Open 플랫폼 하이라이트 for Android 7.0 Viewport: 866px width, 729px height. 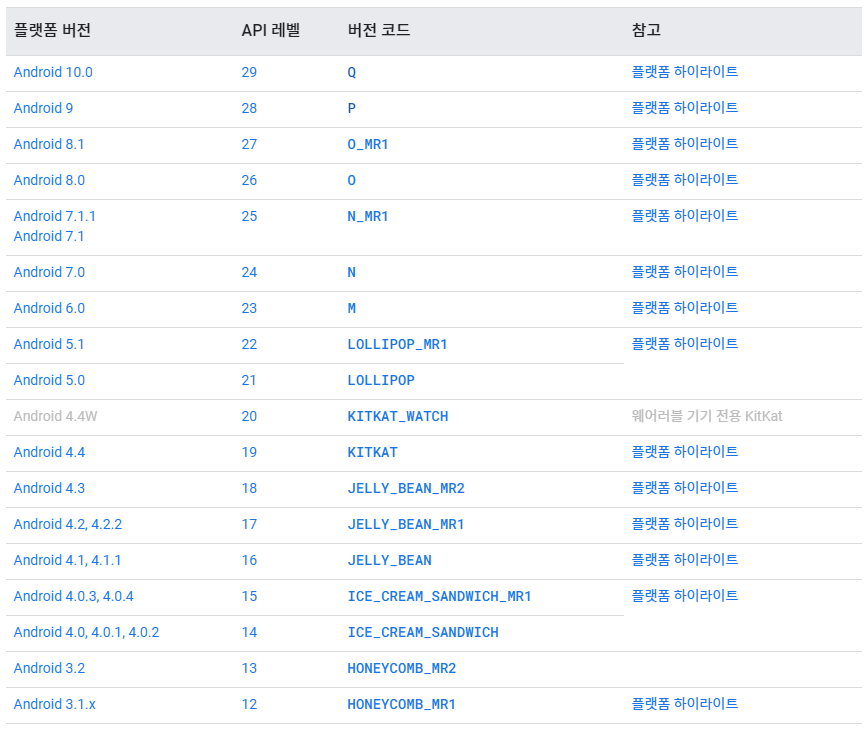(x=685, y=272)
